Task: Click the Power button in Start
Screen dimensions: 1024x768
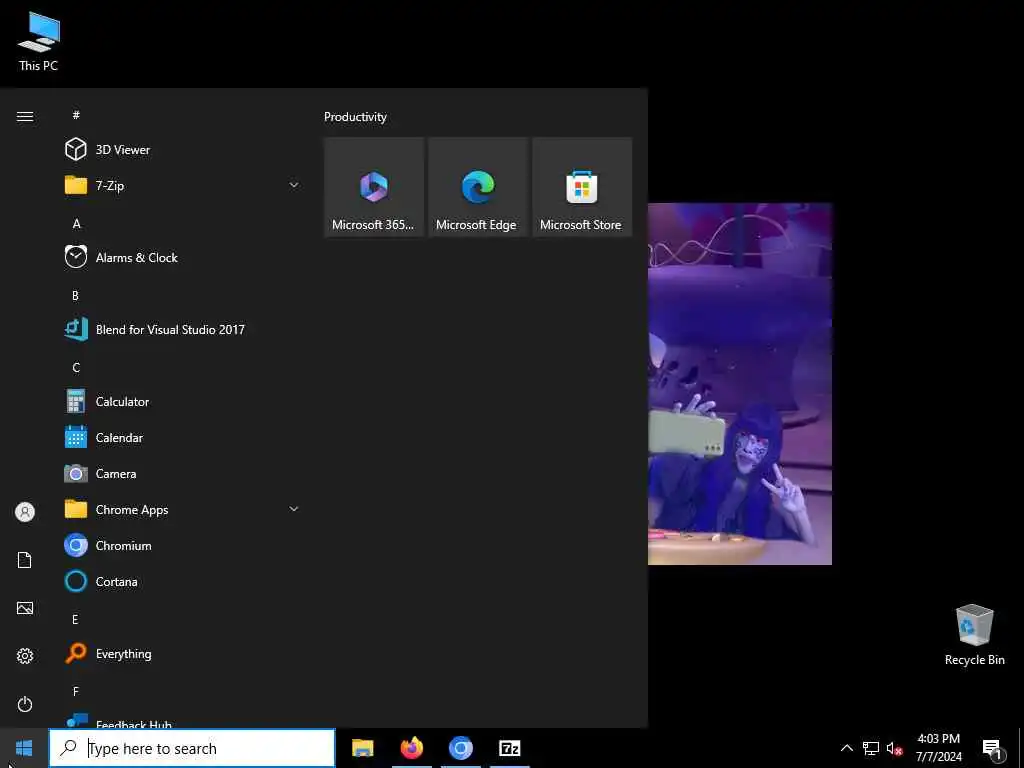Action: point(25,704)
